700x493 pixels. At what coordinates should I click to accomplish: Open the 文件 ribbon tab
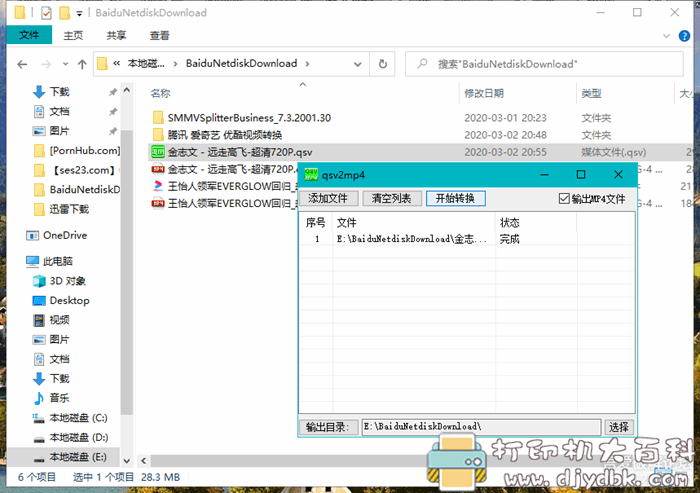tap(29, 35)
